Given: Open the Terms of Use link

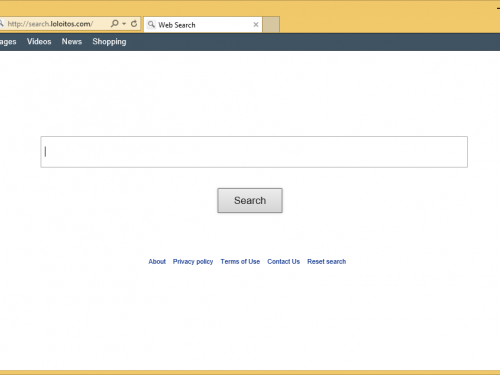Looking at the screenshot, I should [240, 262].
